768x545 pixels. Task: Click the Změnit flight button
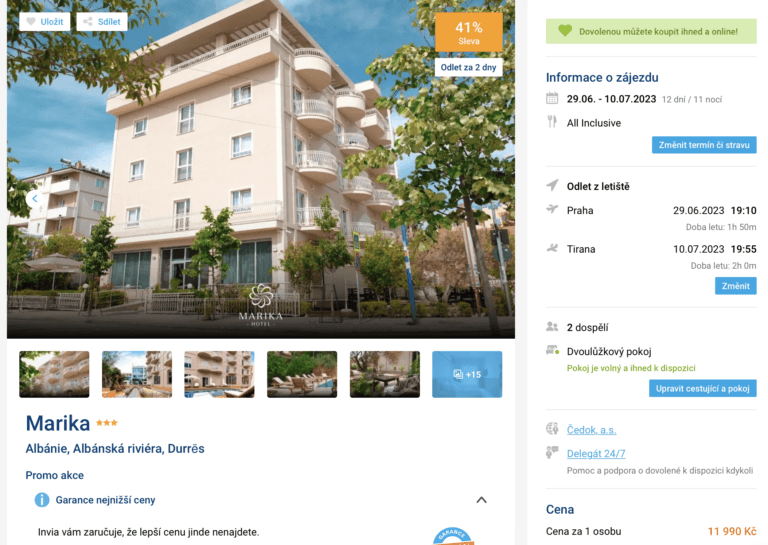click(735, 286)
